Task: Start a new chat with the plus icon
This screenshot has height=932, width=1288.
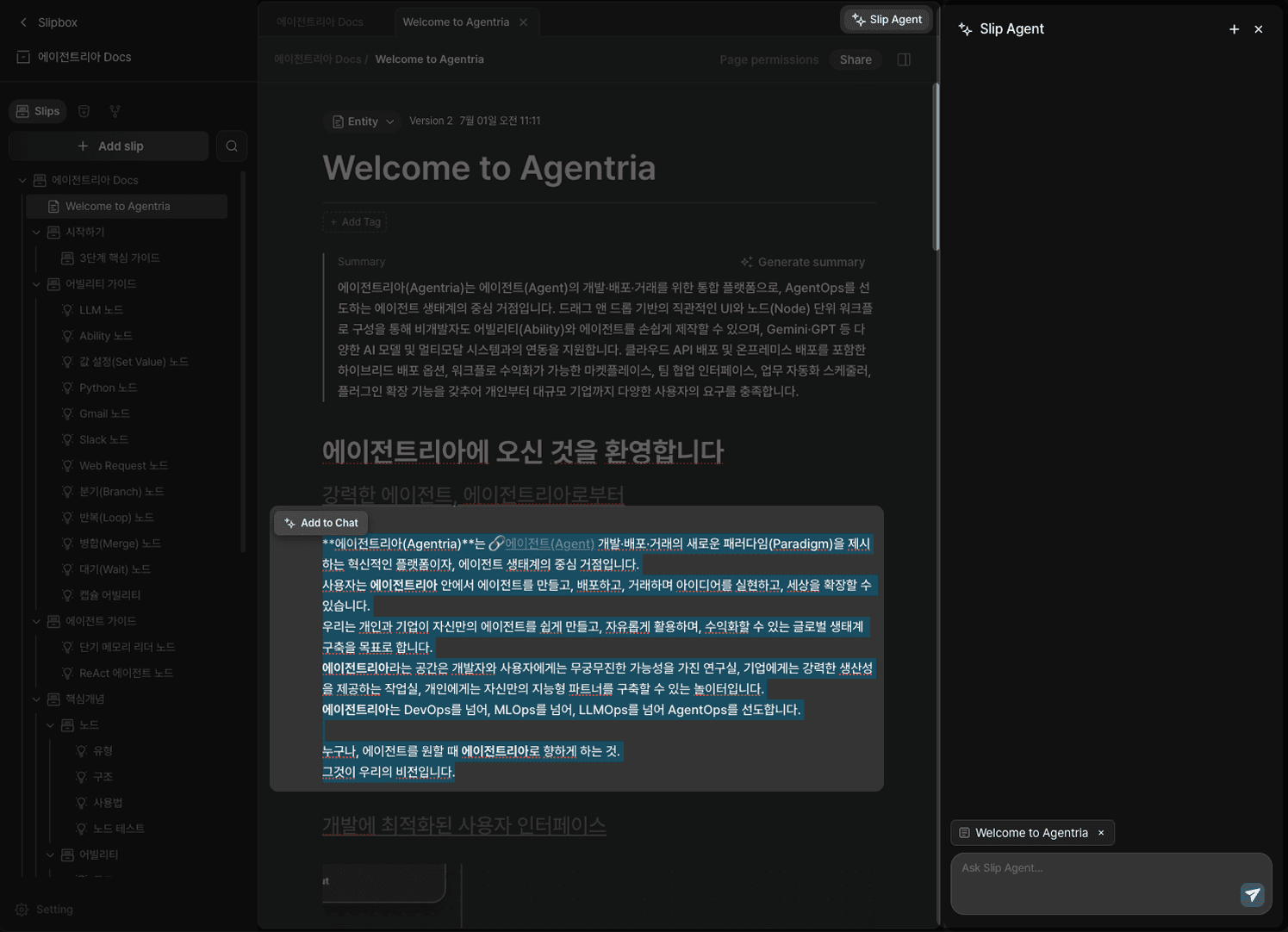Action: pyautogui.click(x=1234, y=29)
